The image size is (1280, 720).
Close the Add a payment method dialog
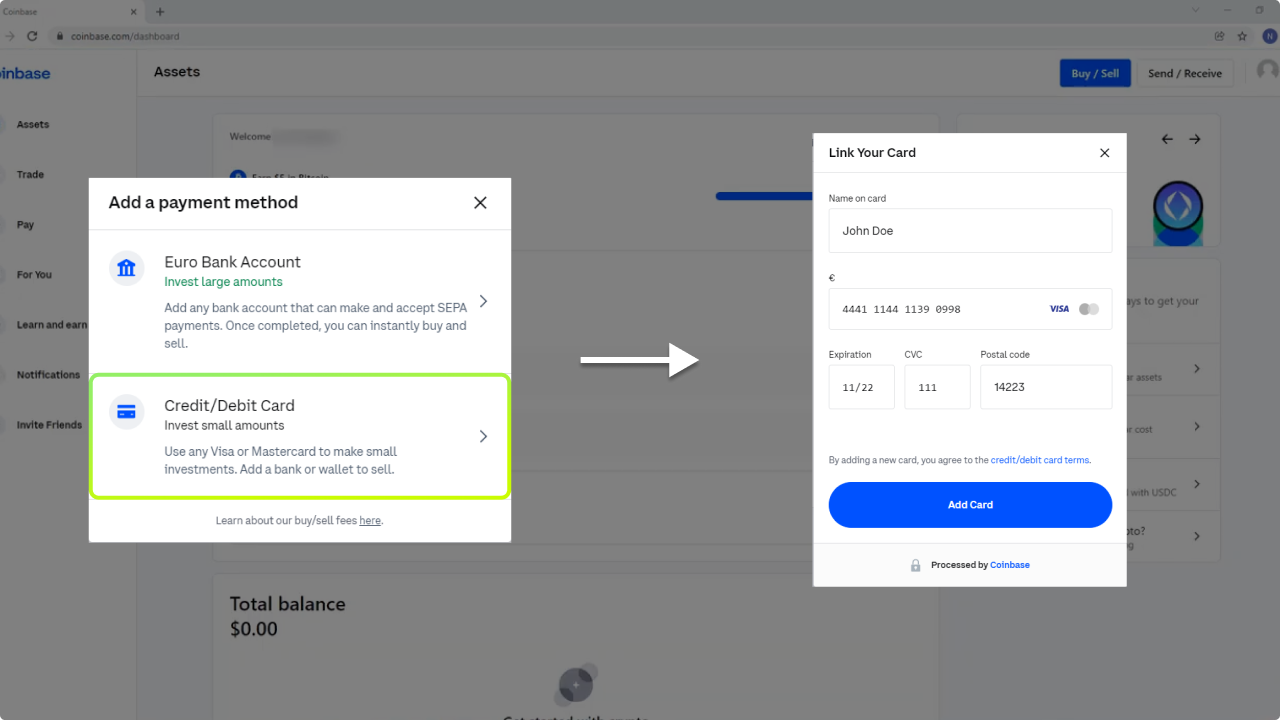click(480, 203)
